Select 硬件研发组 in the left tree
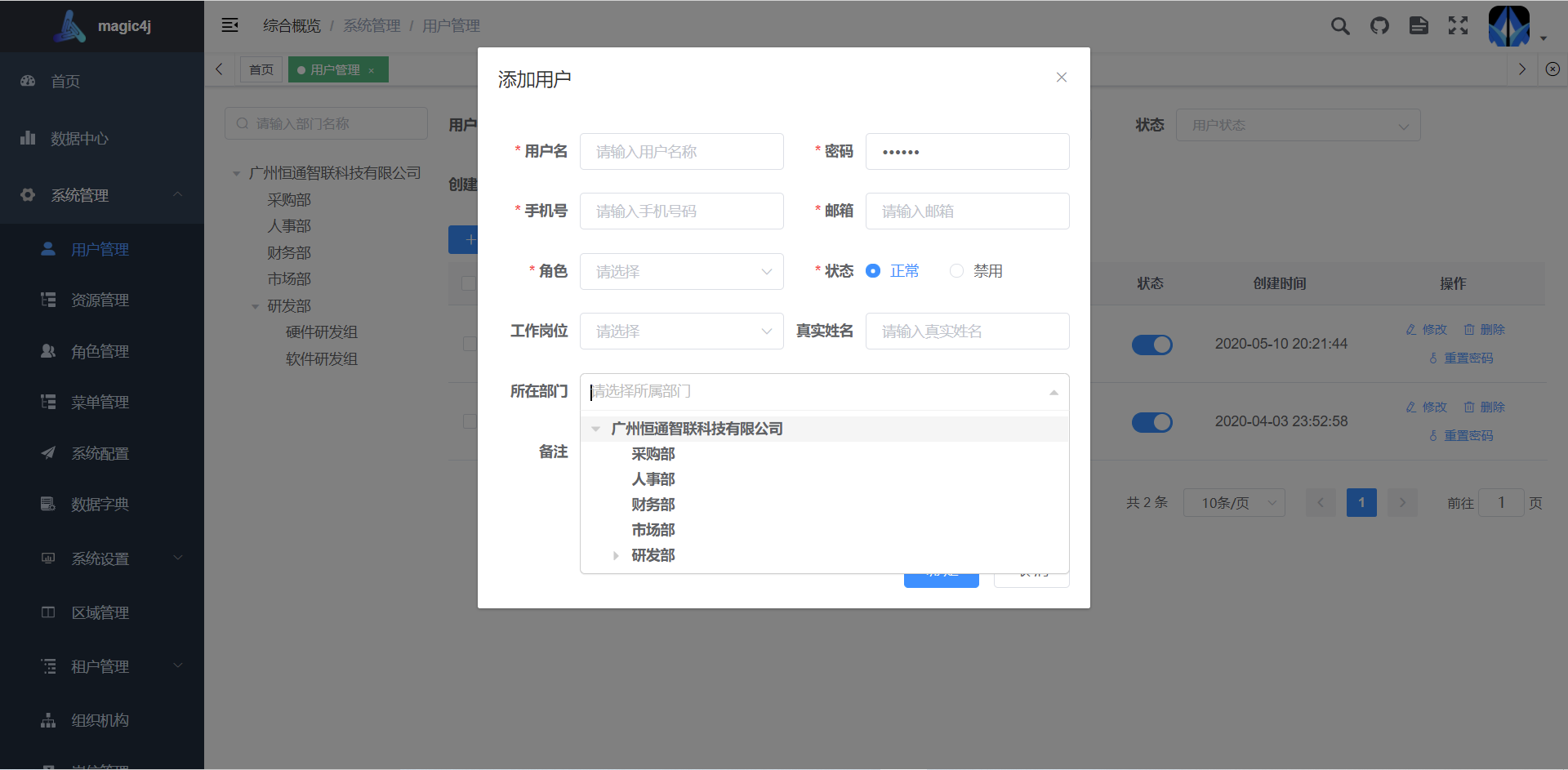The image size is (1568, 770). [x=322, y=332]
